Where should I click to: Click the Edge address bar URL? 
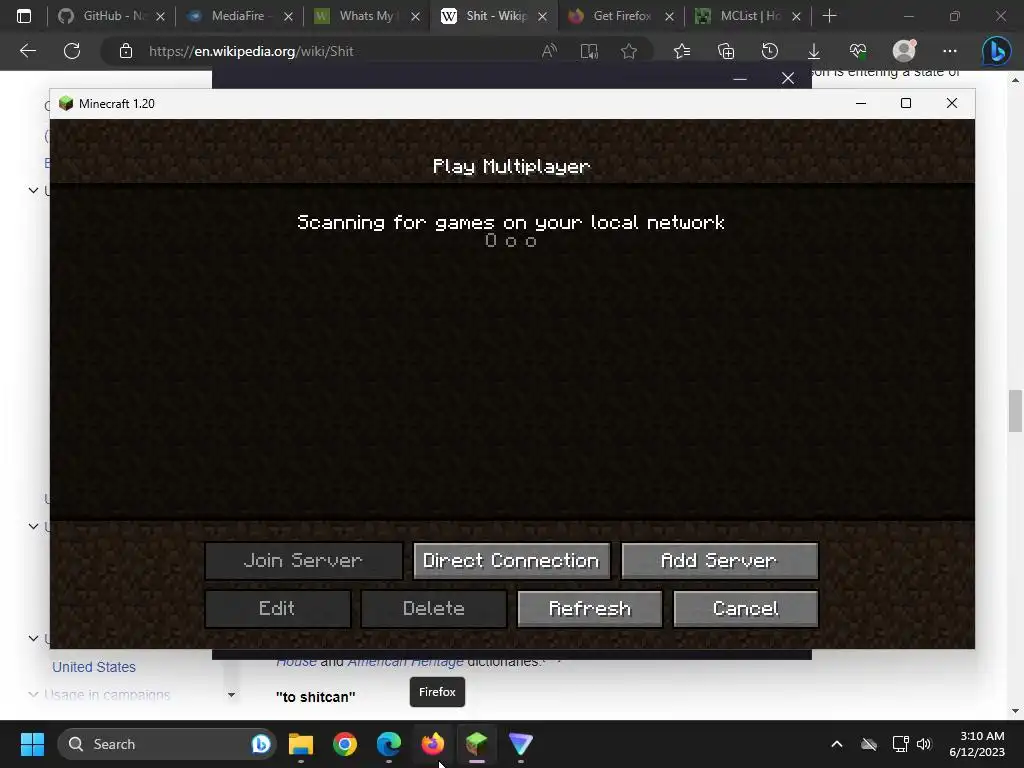click(251, 51)
